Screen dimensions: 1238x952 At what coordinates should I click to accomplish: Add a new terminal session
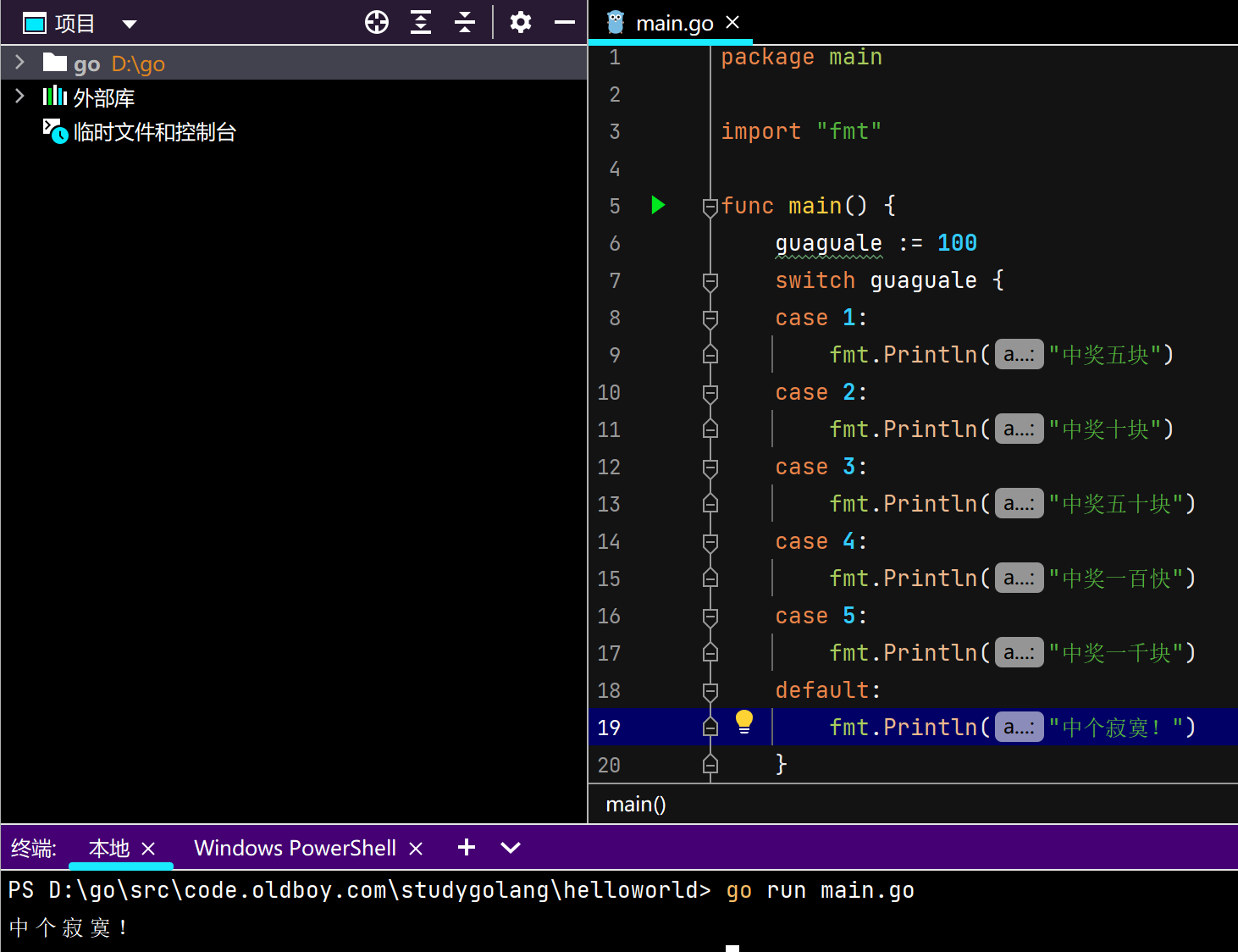pos(467,847)
